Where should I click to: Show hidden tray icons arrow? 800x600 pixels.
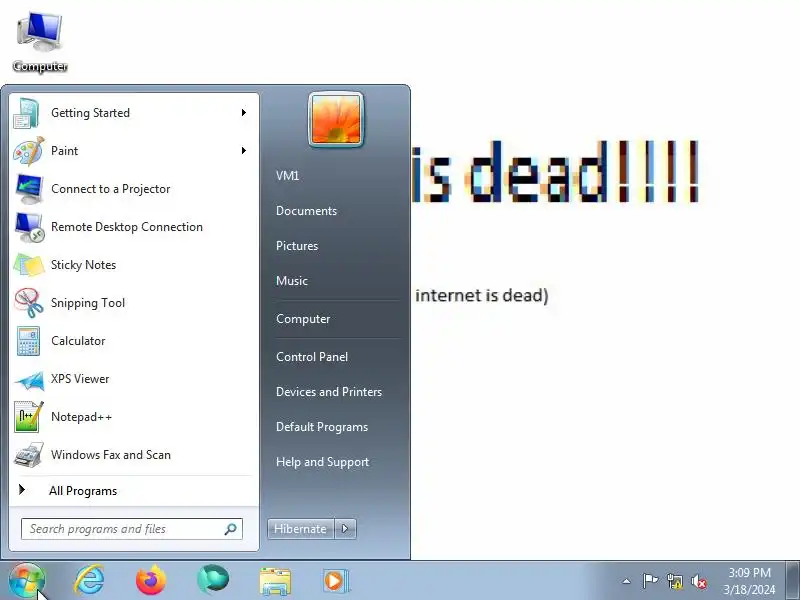point(627,581)
